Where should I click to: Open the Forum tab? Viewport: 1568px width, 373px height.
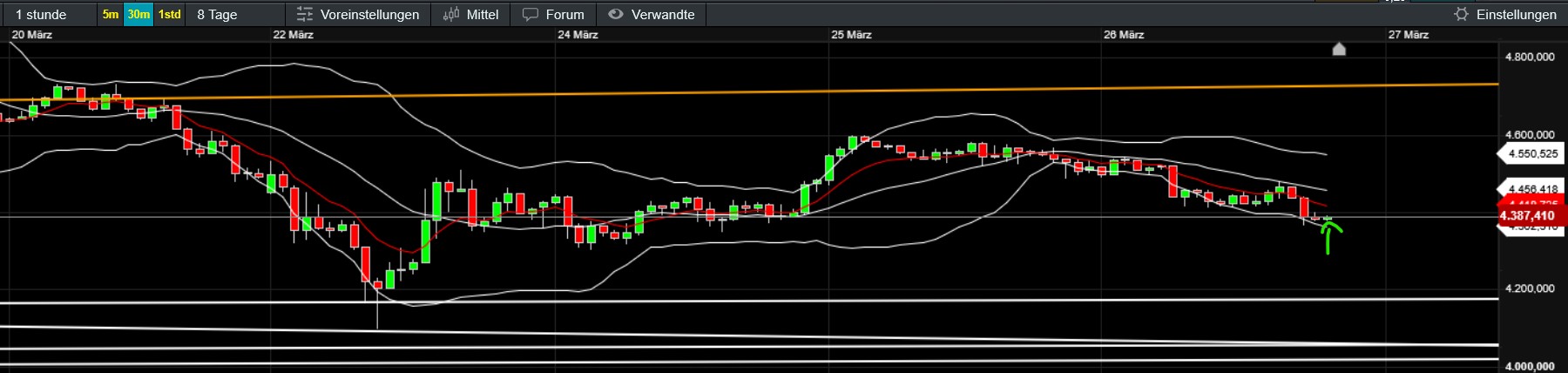564,14
